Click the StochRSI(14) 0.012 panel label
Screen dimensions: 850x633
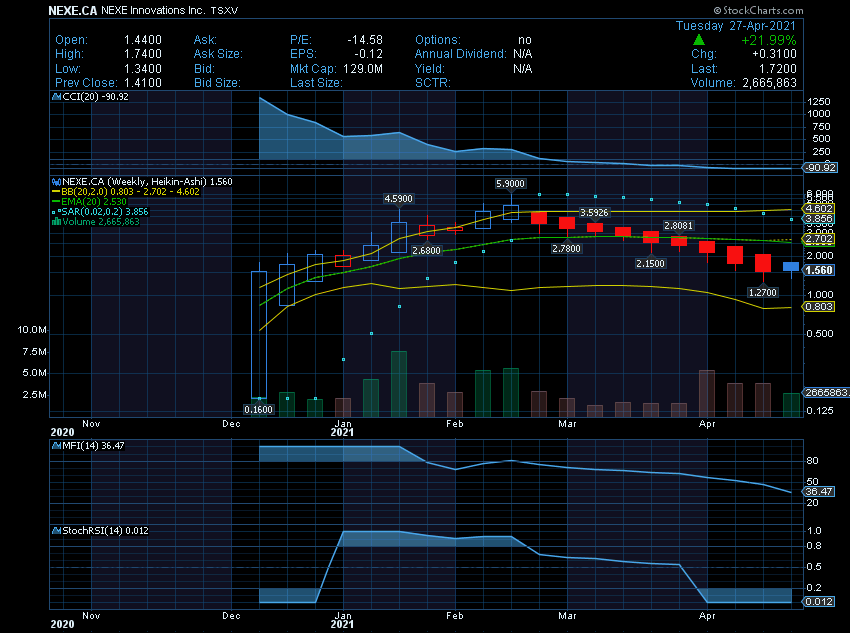[x=105, y=531]
